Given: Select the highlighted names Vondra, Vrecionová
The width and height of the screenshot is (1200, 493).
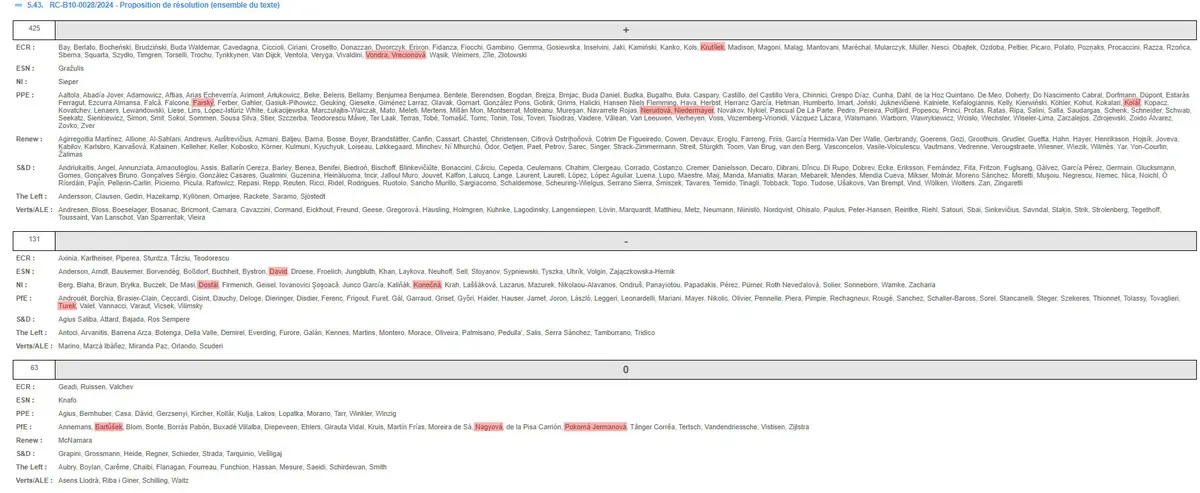Looking at the screenshot, I should tap(396, 56).
